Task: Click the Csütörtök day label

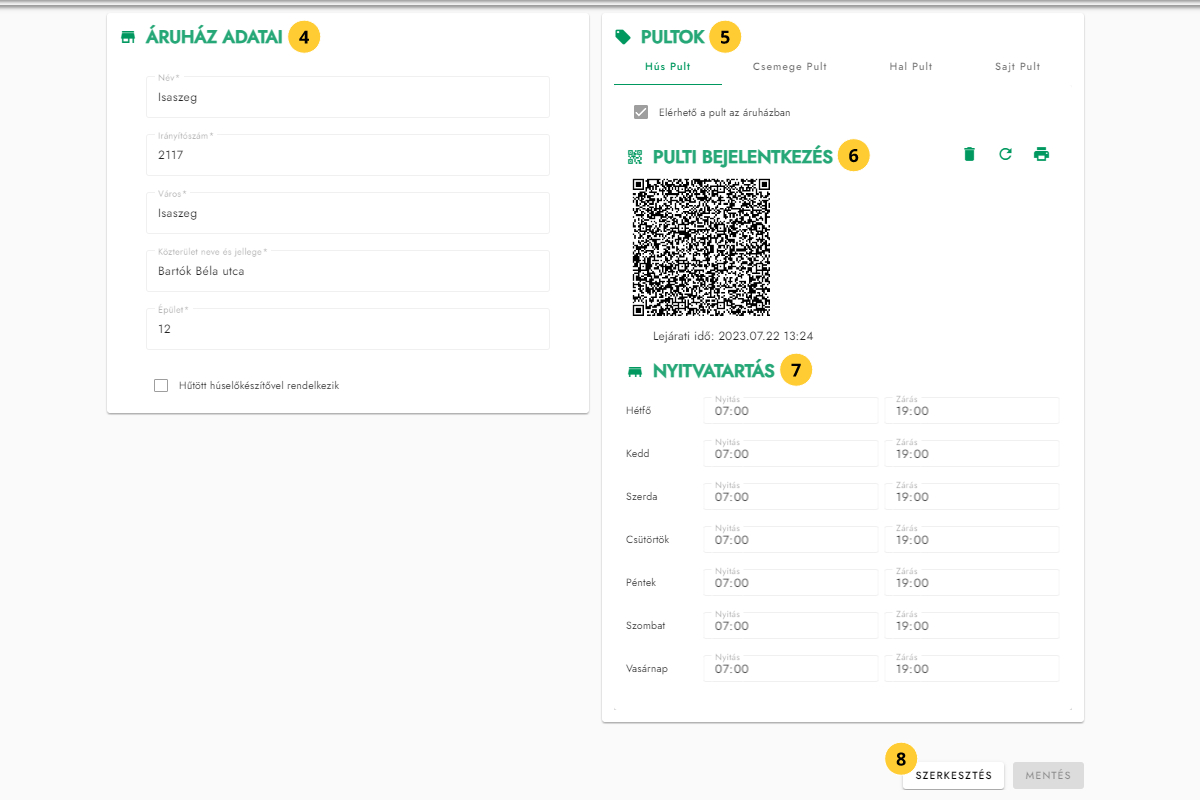Action: [x=647, y=540]
